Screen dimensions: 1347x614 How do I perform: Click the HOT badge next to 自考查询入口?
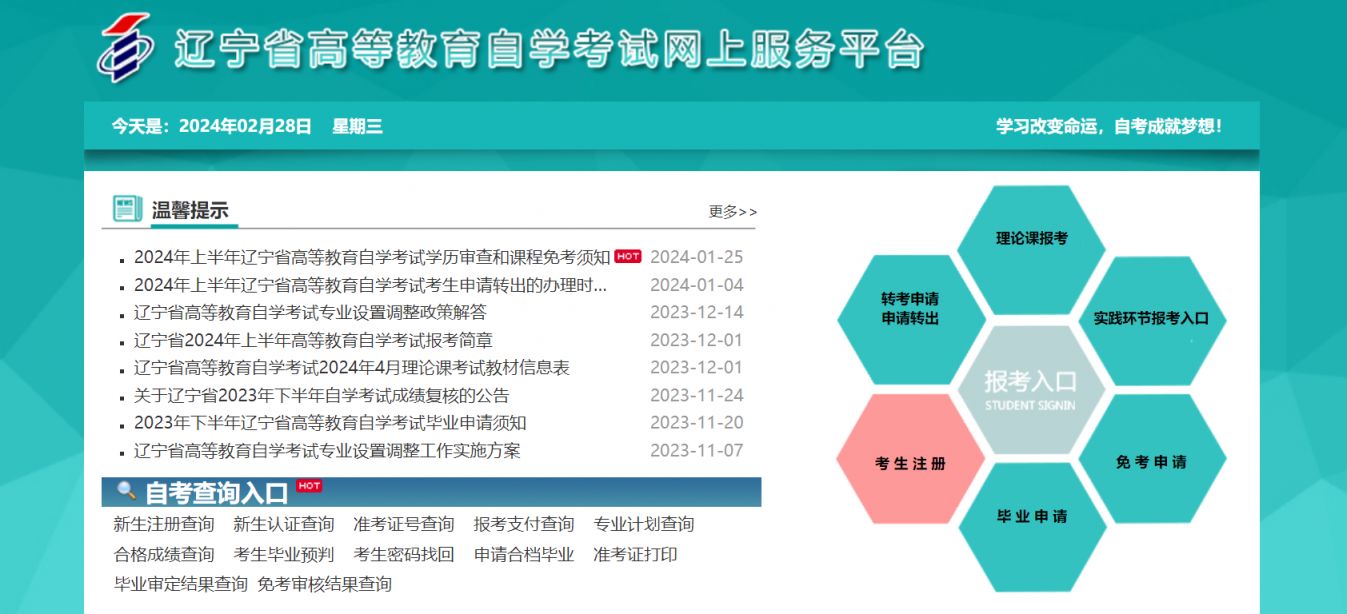tap(309, 486)
